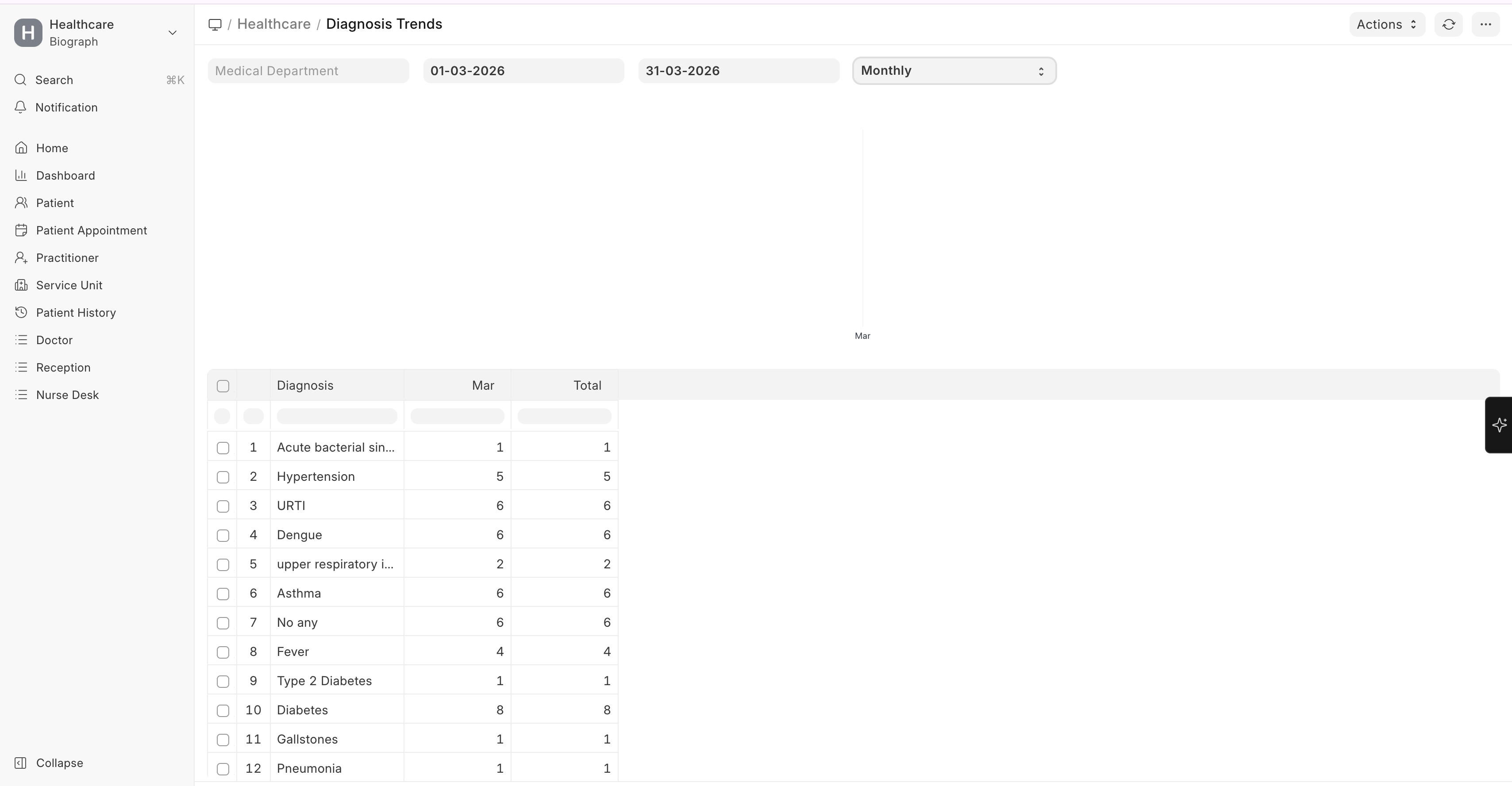Check the Hypertension row checkbox
This screenshot has height=786, width=1512.
[223, 477]
